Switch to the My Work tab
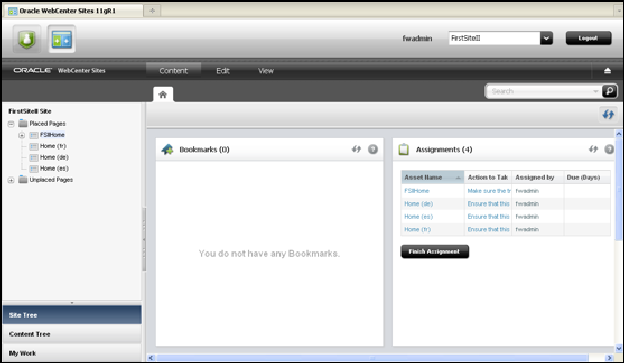The height and width of the screenshot is (363, 624). (72, 353)
